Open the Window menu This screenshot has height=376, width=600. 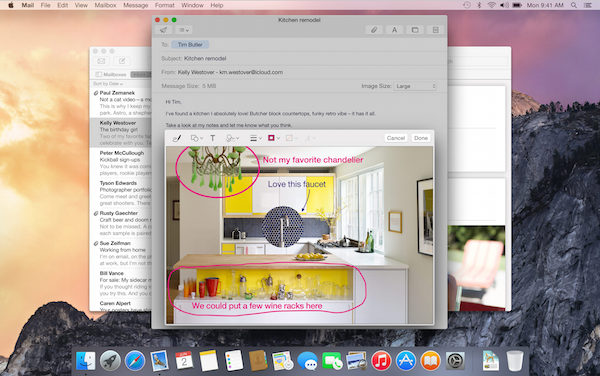point(192,5)
